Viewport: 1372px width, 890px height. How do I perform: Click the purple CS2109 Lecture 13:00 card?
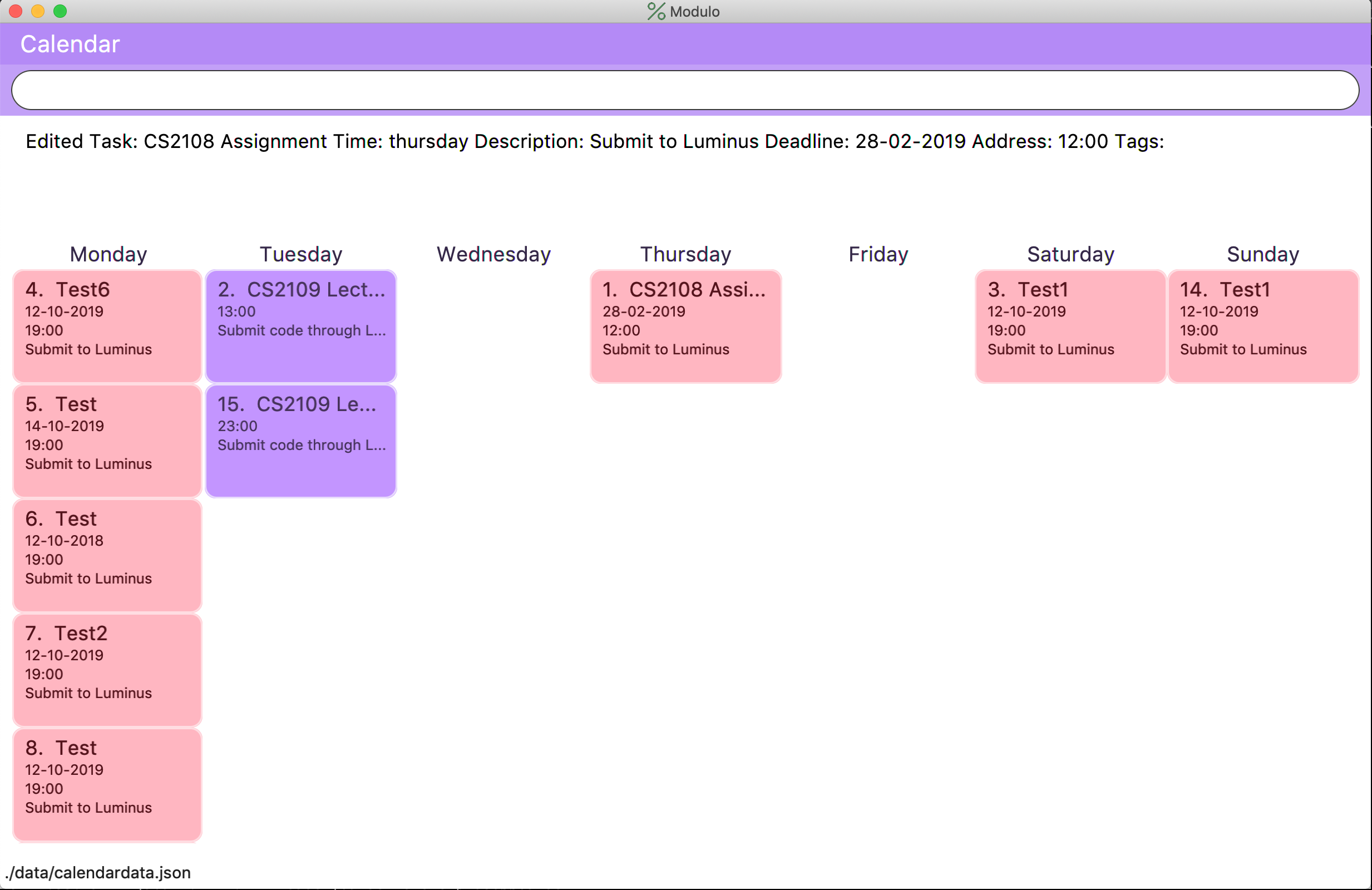[301, 325]
